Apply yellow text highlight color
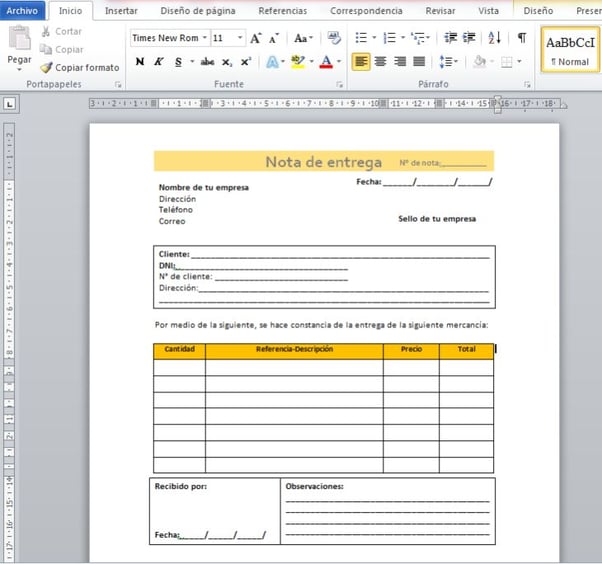Viewport: 602px width, 564px height. point(298,61)
